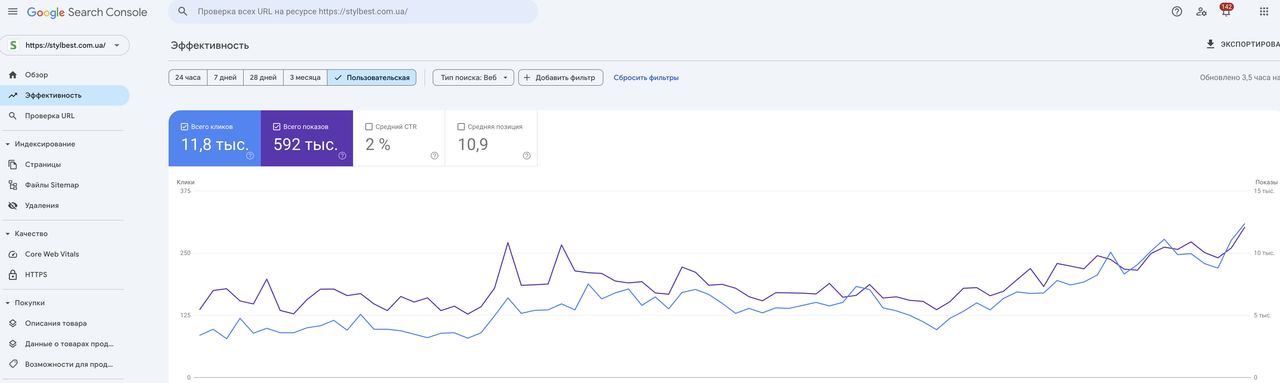Viewport: 1280px width, 383px height.
Task: Click the Возможности для прод... tag icon
Action: pos(13,364)
